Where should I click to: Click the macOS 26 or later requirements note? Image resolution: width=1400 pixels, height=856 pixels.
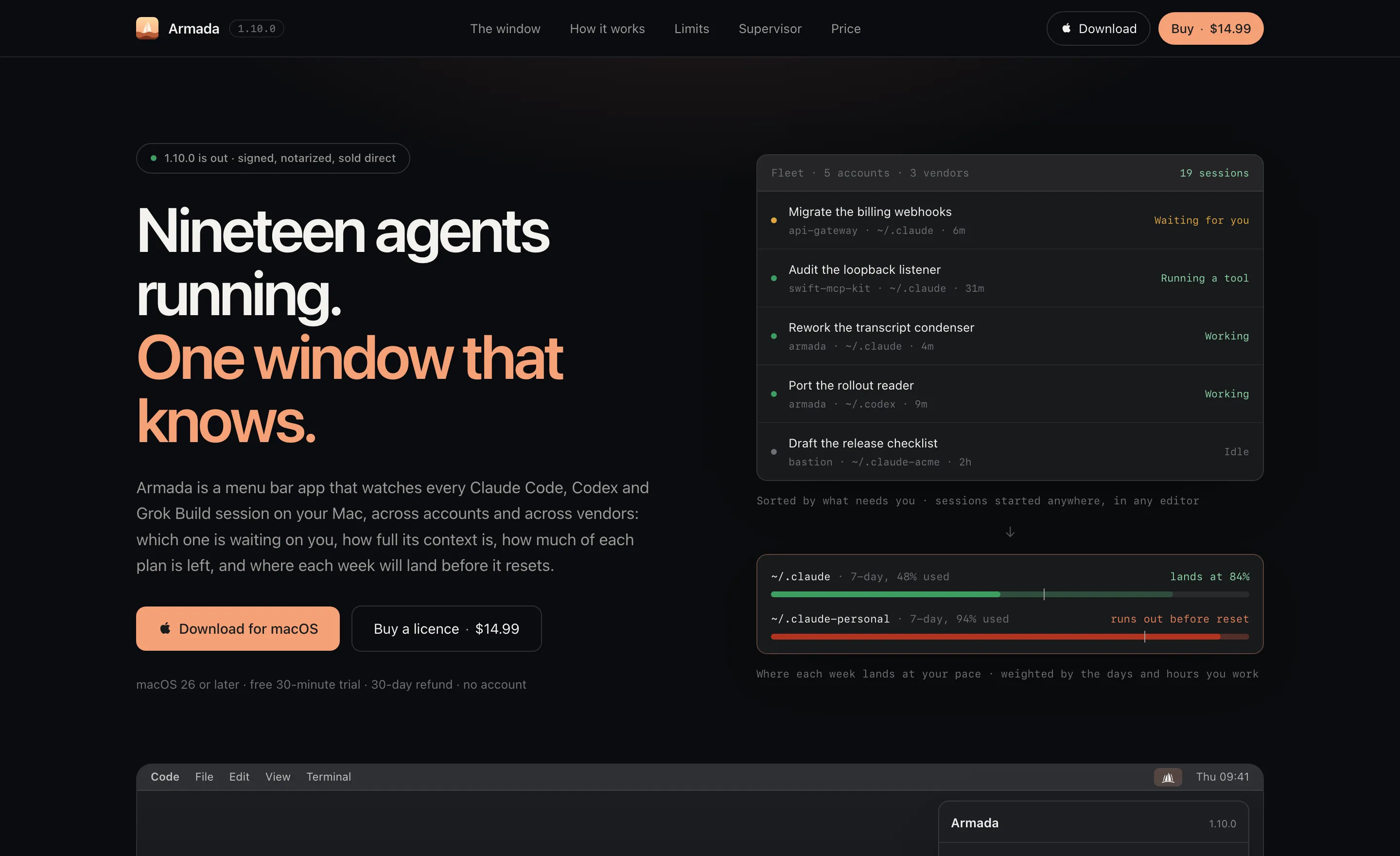click(x=331, y=684)
